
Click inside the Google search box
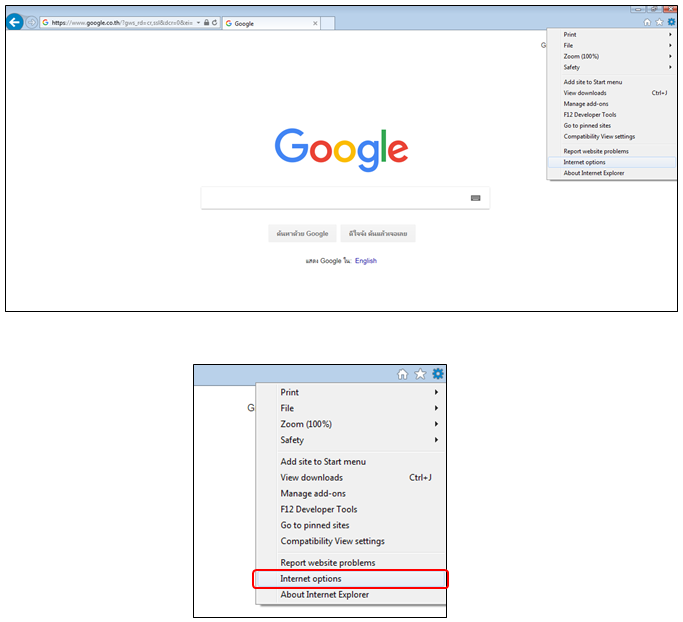[345, 198]
